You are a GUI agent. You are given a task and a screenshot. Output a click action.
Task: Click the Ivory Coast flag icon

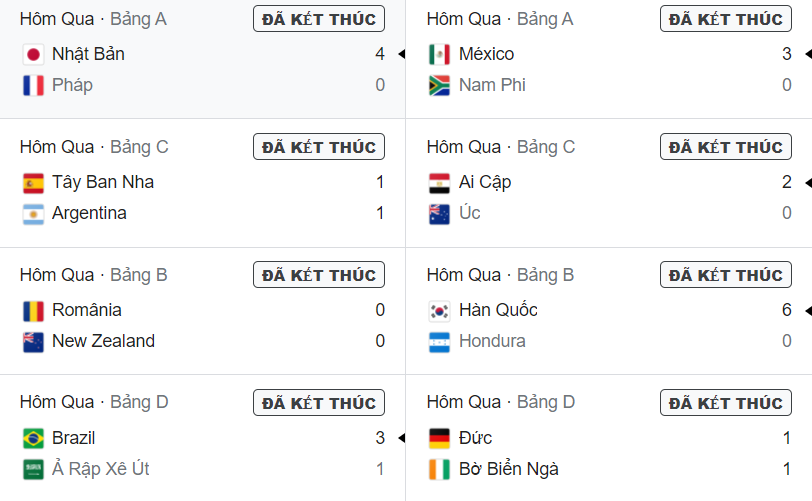pos(440,470)
